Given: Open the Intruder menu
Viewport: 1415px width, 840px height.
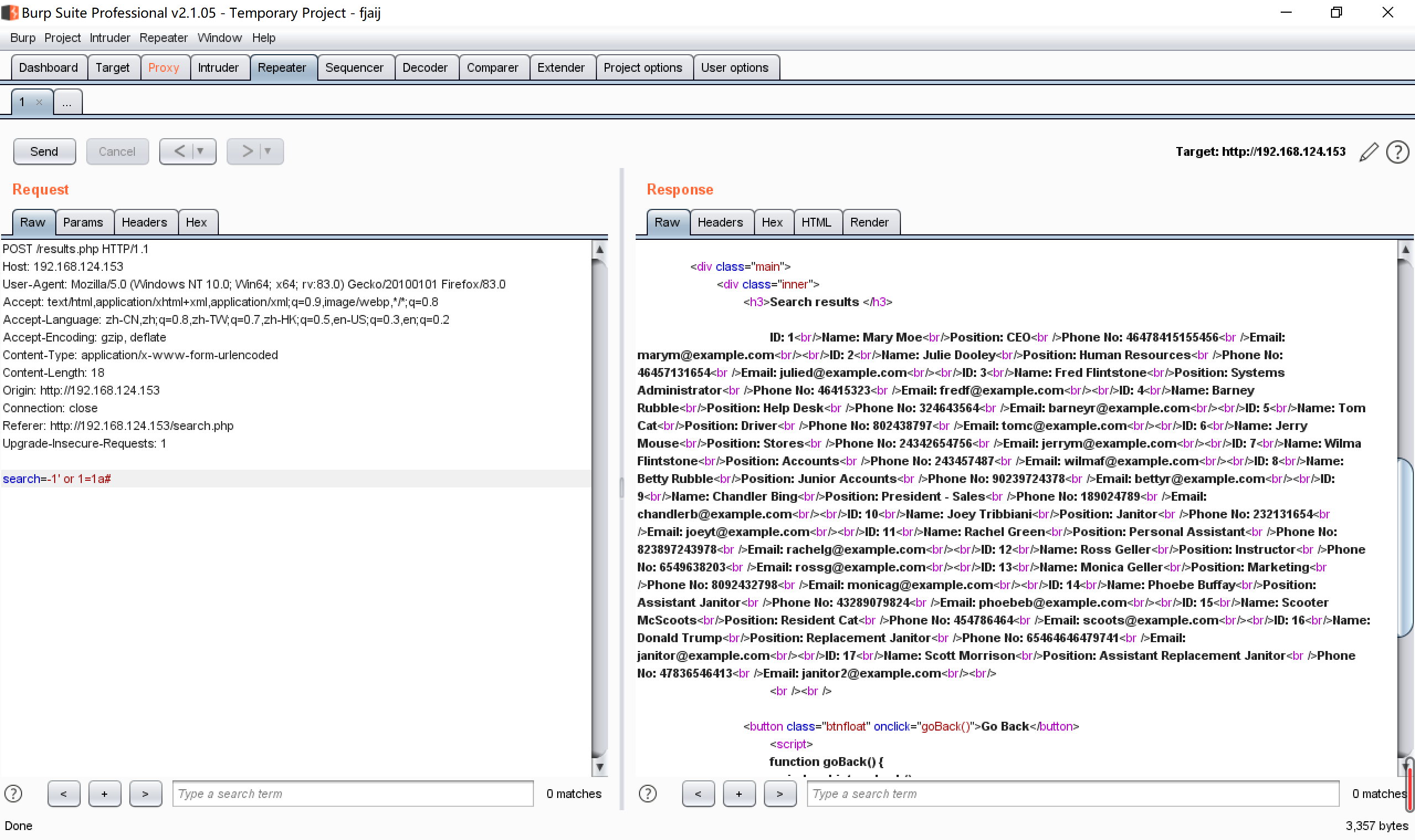Looking at the screenshot, I should coord(110,38).
